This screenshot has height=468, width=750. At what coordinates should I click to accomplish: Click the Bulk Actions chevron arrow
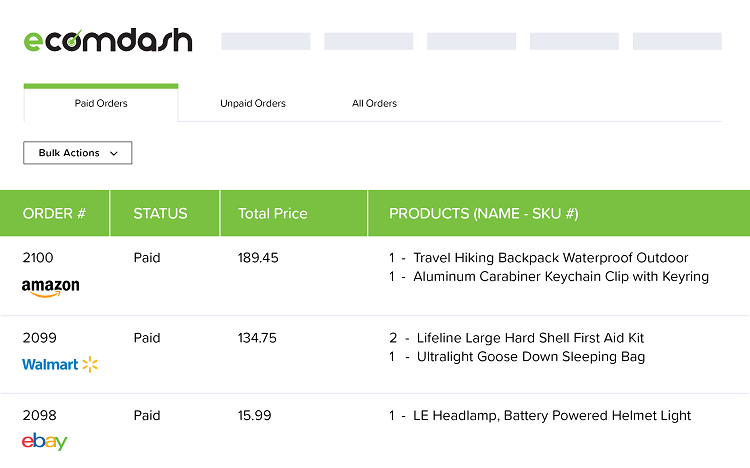click(114, 154)
